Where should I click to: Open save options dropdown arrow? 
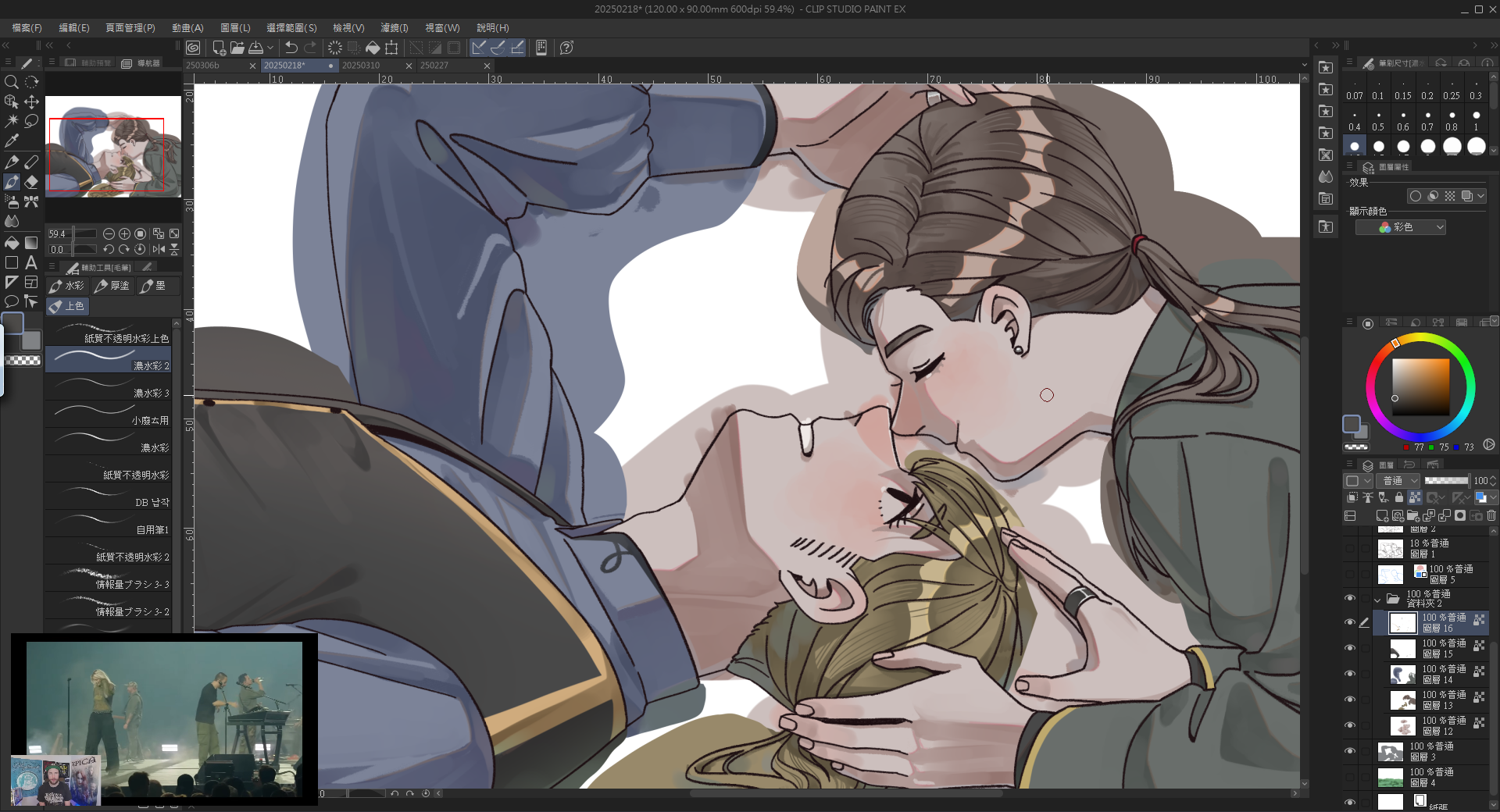tap(270, 48)
